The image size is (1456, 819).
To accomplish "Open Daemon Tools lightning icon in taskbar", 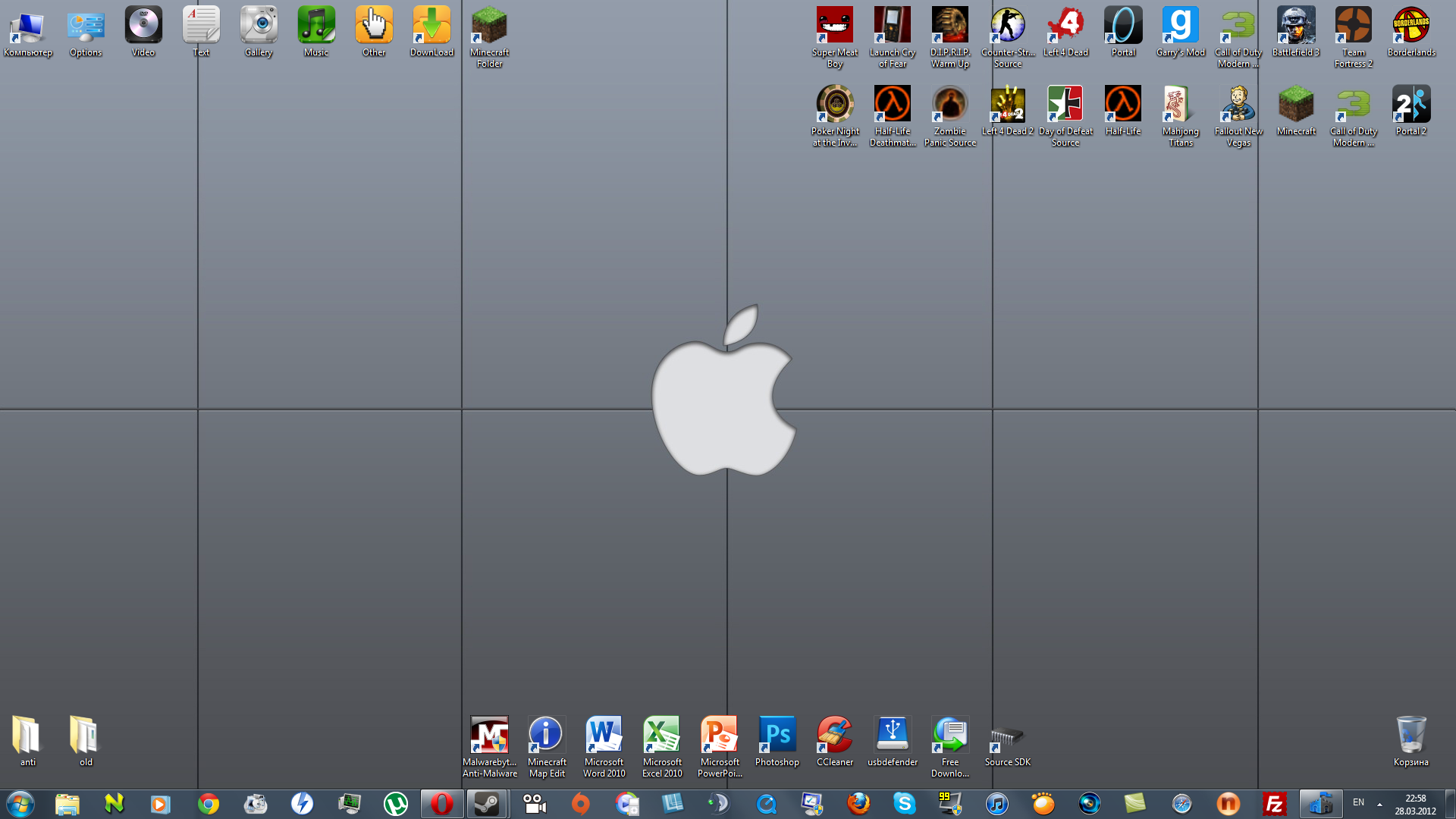I will (x=302, y=804).
